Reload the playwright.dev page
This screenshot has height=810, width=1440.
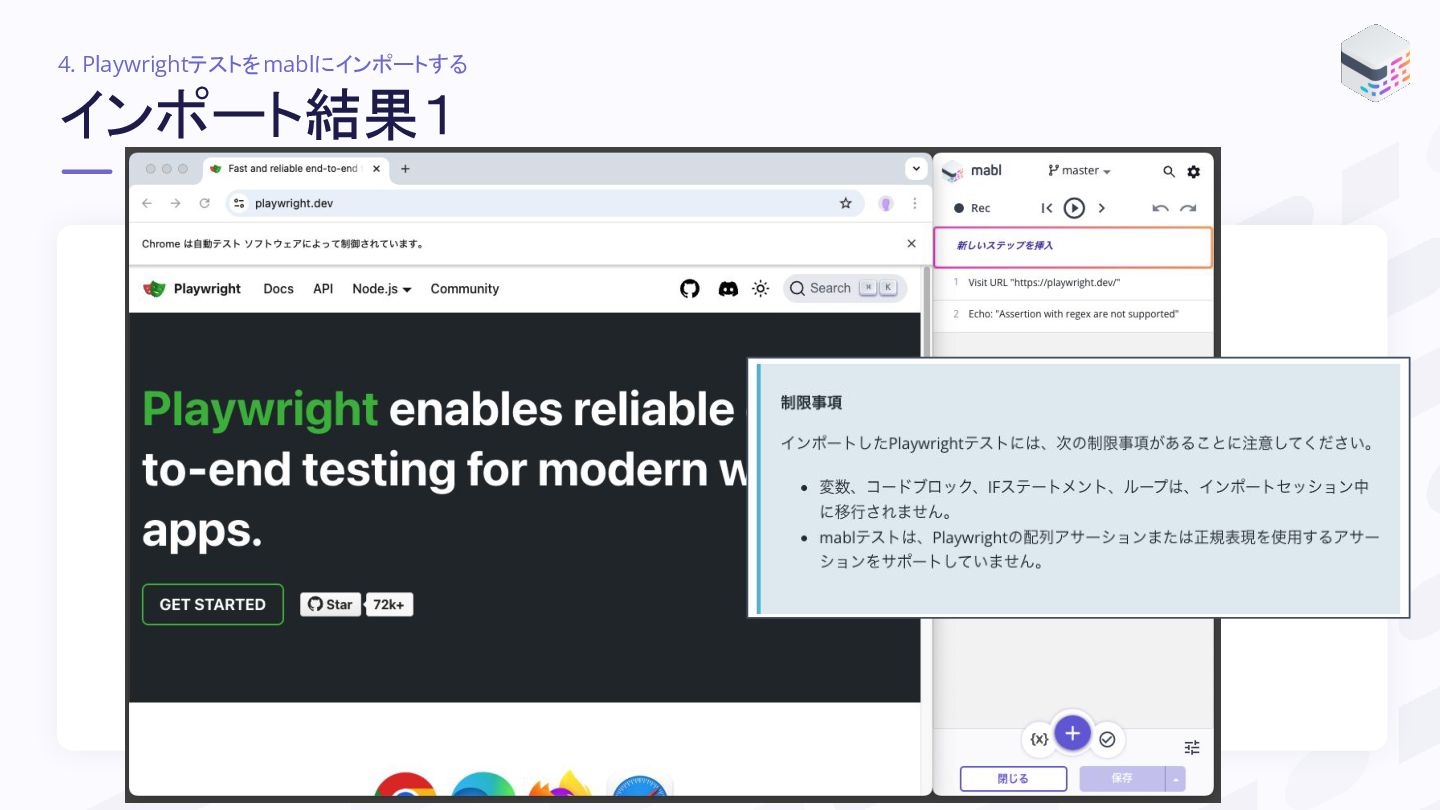pyautogui.click(x=204, y=203)
